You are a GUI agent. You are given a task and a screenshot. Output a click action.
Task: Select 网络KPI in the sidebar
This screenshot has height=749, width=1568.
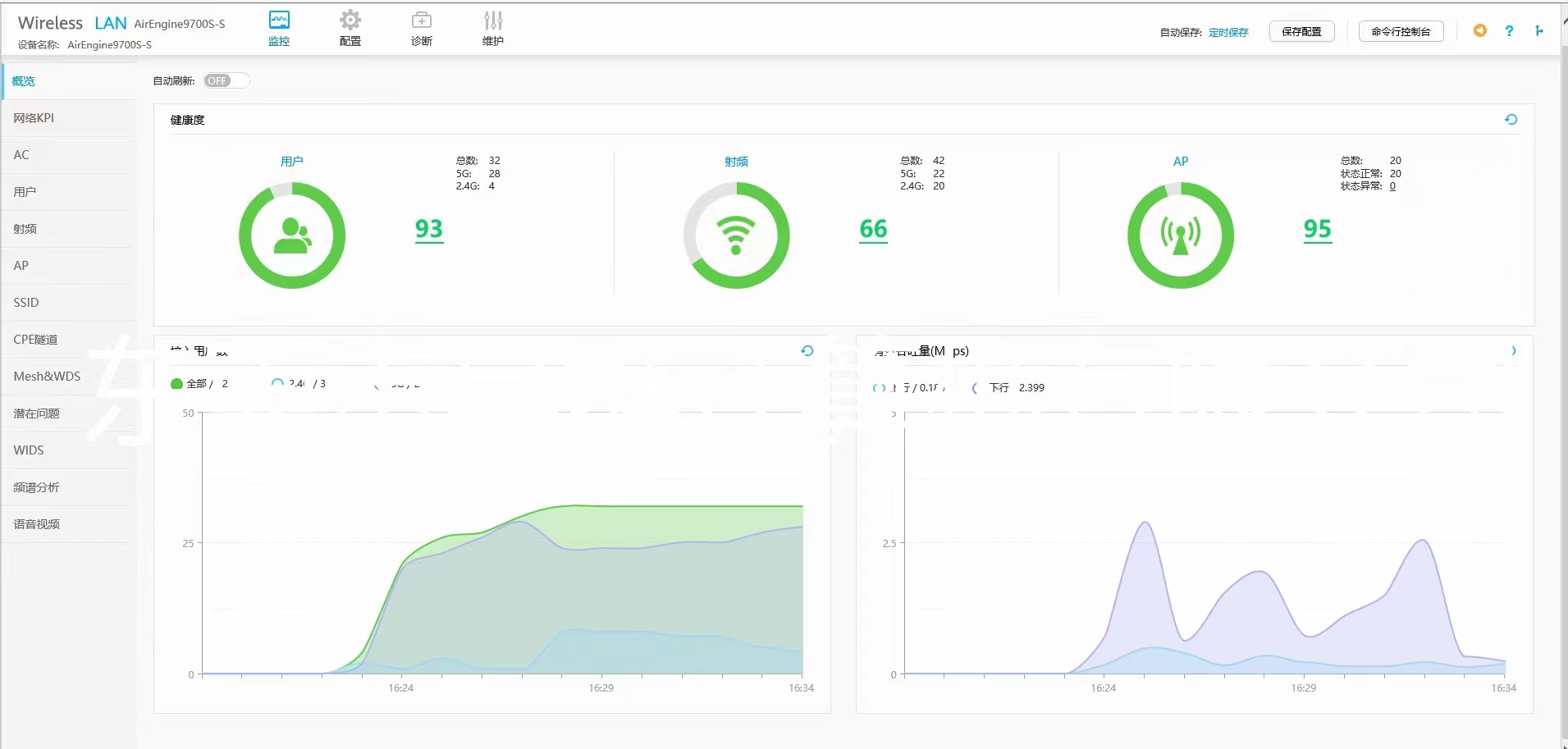point(34,118)
